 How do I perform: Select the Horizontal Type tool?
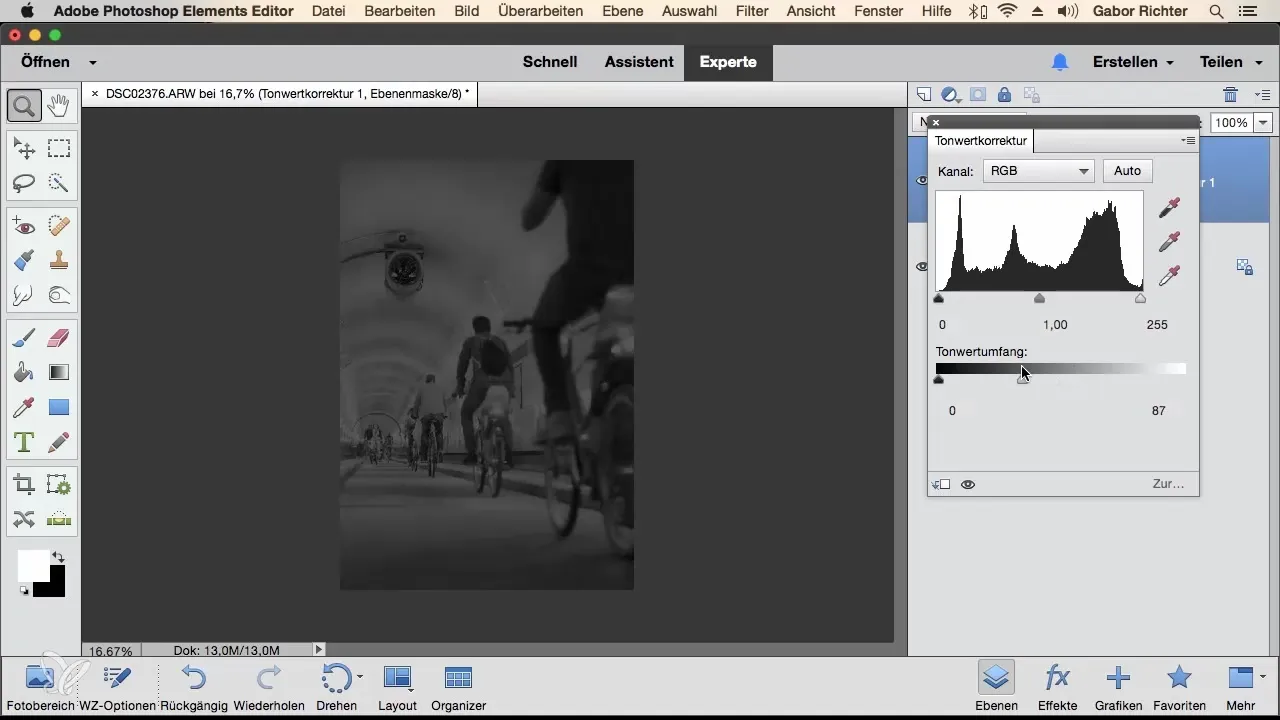(x=24, y=441)
